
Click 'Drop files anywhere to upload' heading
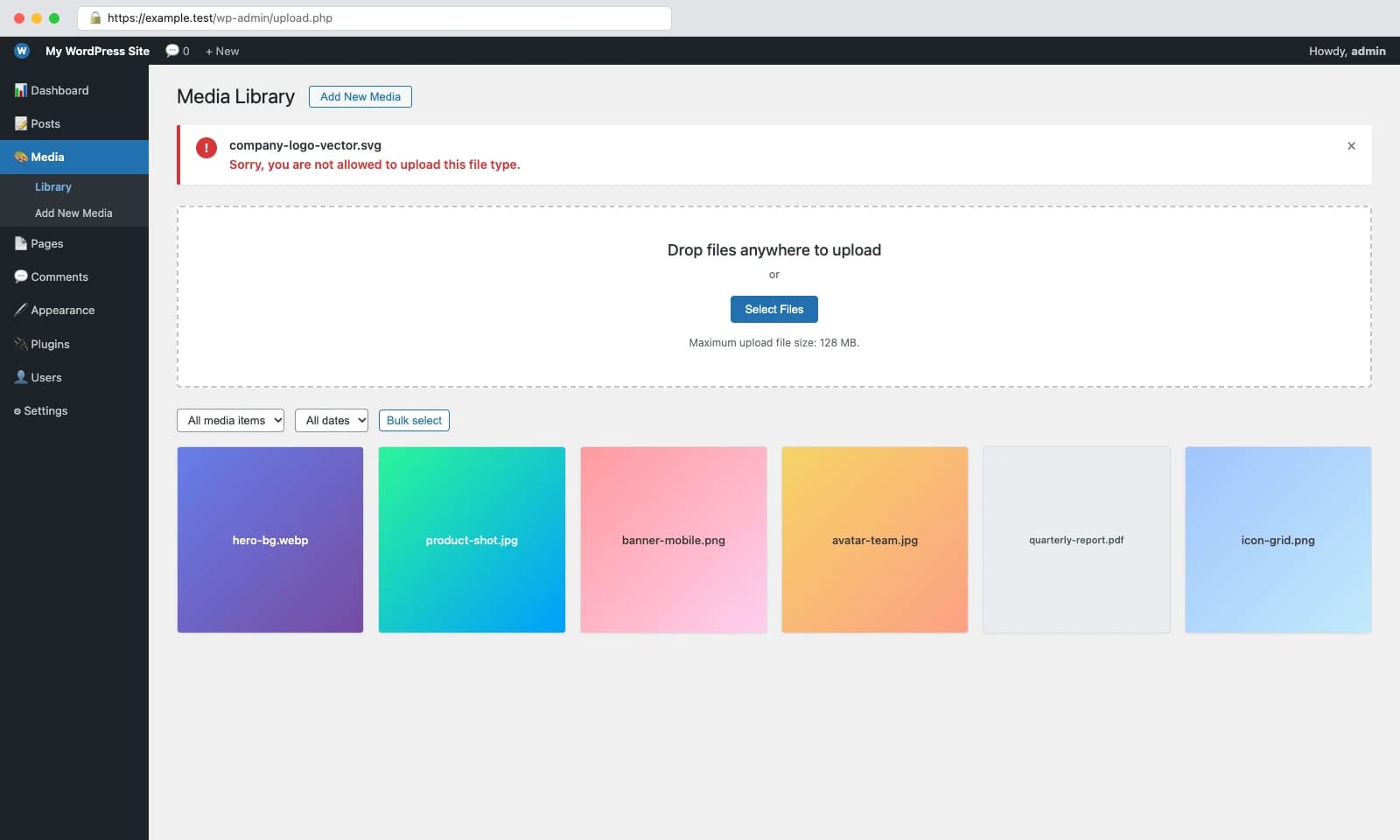click(774, 250)
